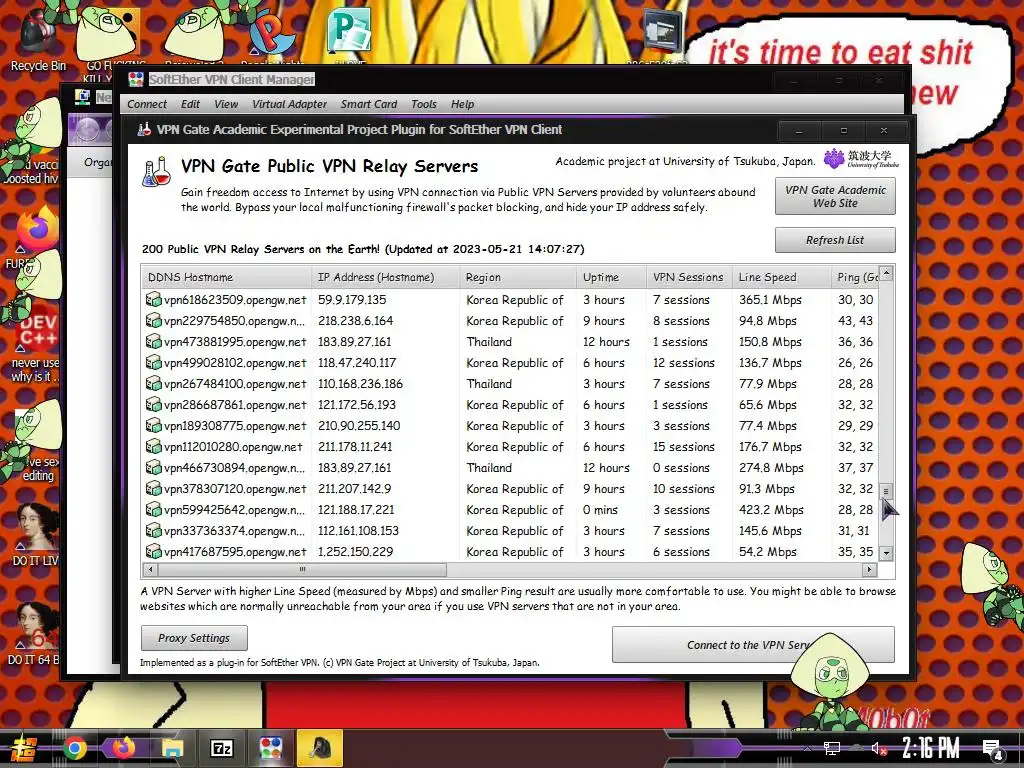Click IP address 59.9.179.135
This screenshot has height=768, width=1024.
[352, 300]
